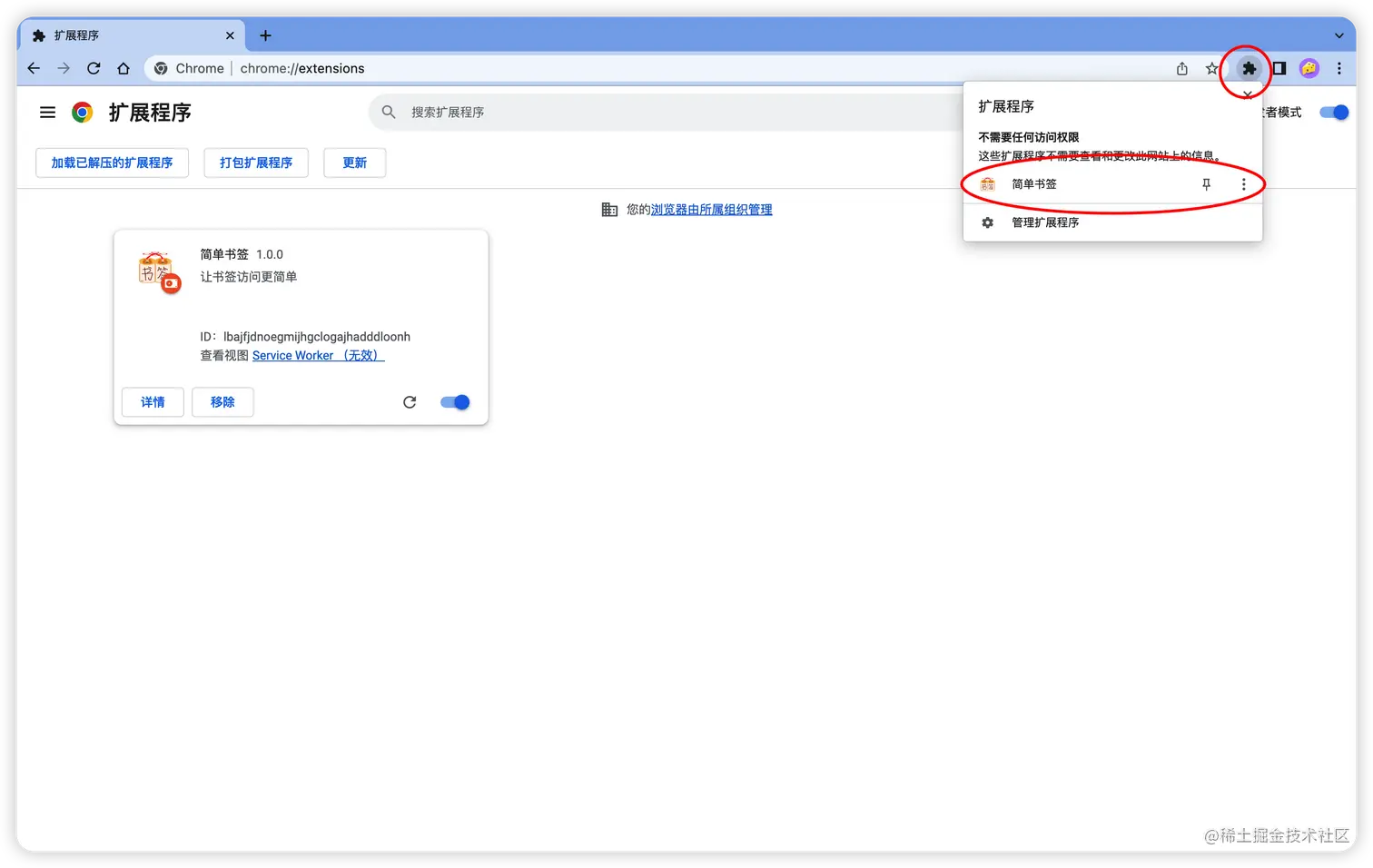Click the gear icon for 管理扩展程序

(x=988, y=222)
